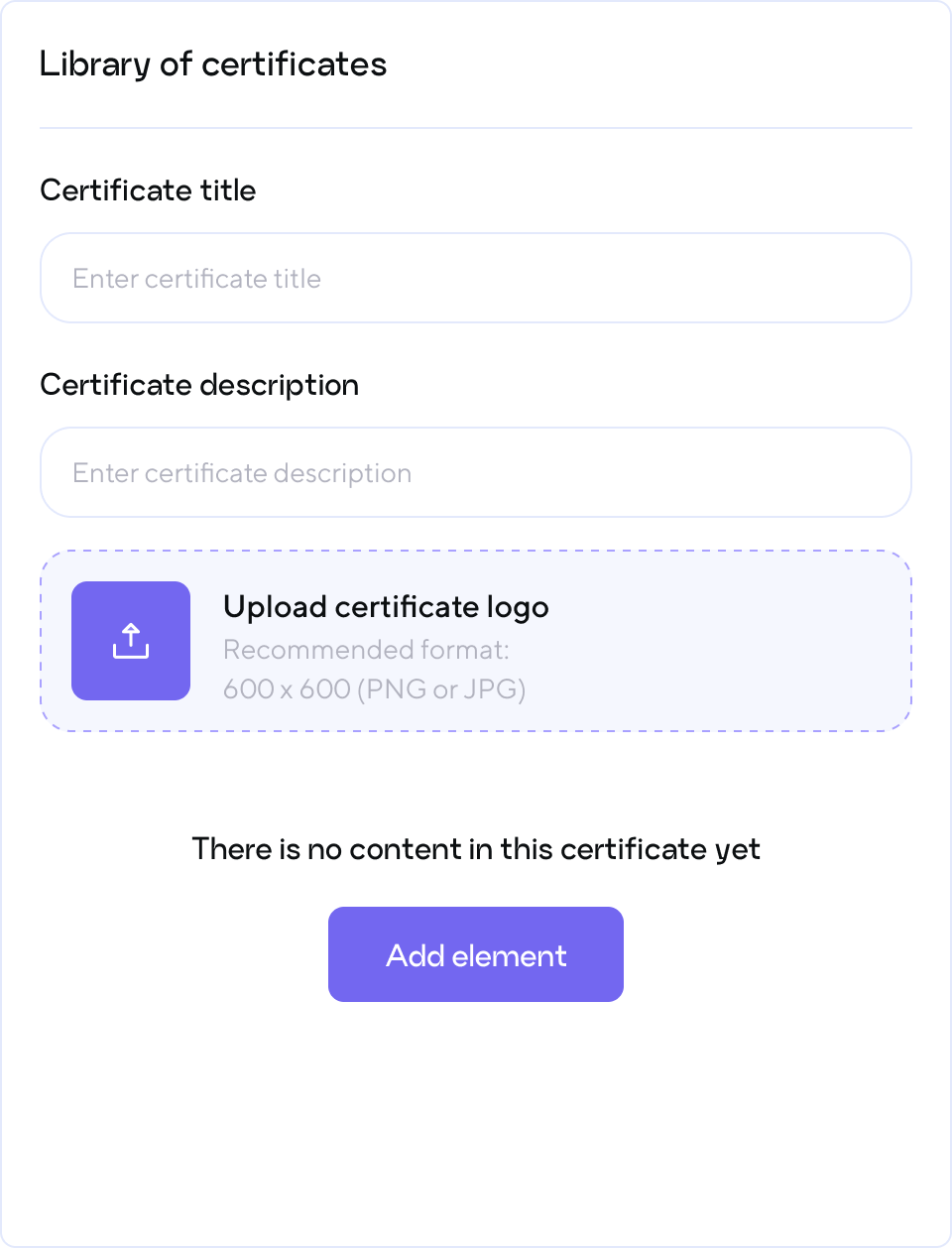Click the 600 x 600 (PNG or JPG) text

[374, 688]
